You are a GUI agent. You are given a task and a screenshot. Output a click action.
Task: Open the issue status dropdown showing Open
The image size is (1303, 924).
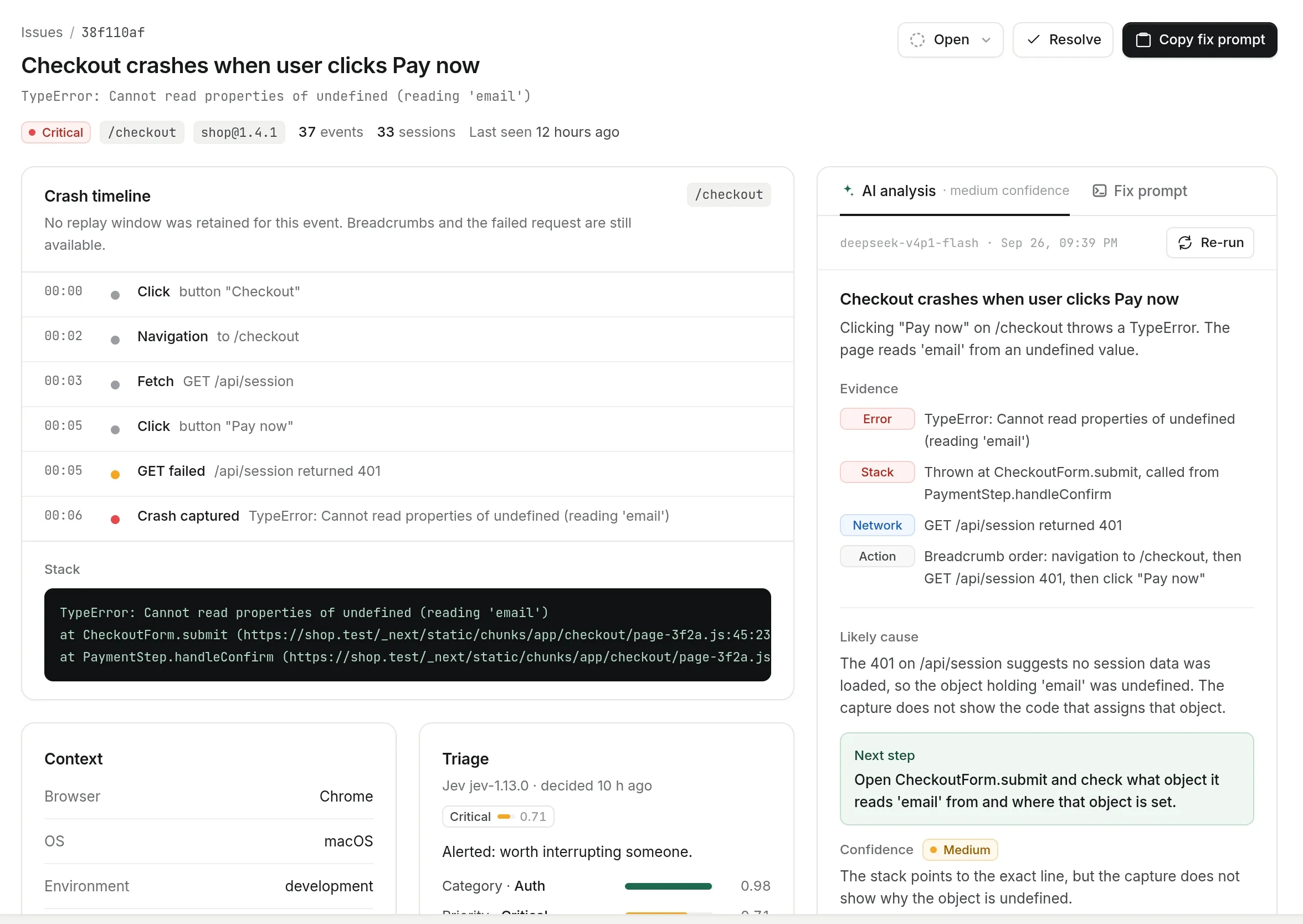pyautogui.click(x=950, y=40)
